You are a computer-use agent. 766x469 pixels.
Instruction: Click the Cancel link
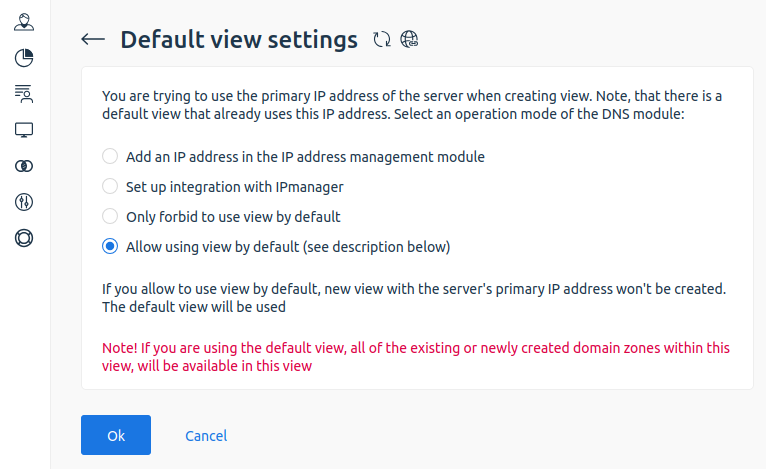pos(206,436)
